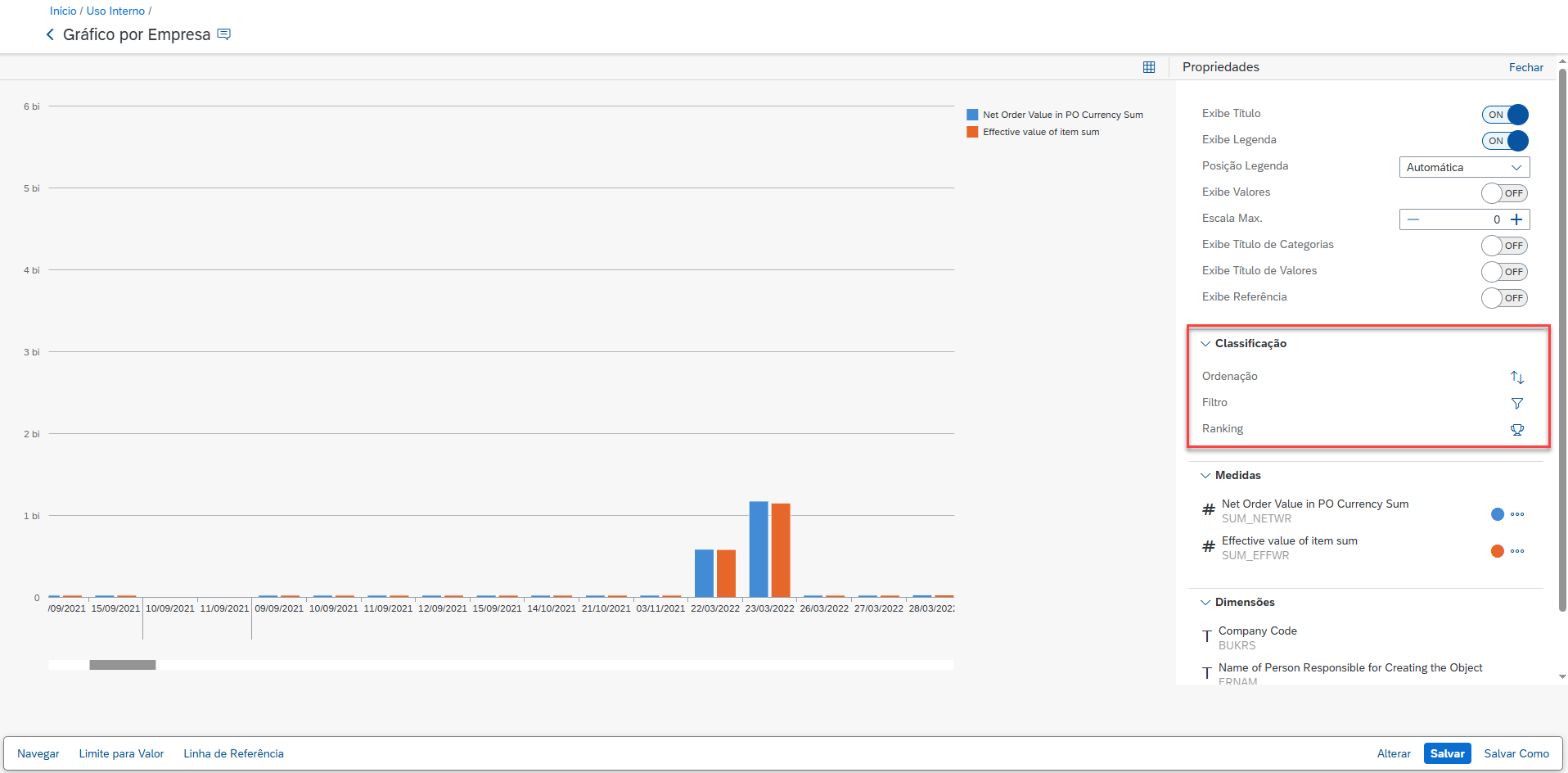Open the comment icon next to chart title
1568x773 pixels.
click(223, 34)
